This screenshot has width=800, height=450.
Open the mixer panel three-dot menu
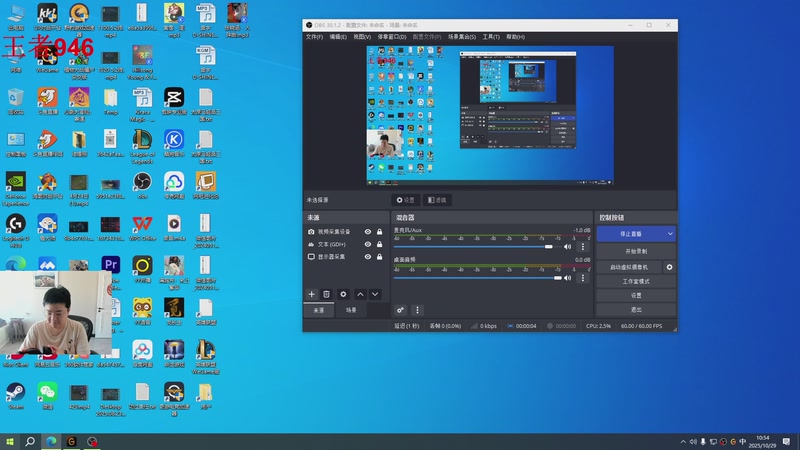click(x=417, y=310)
